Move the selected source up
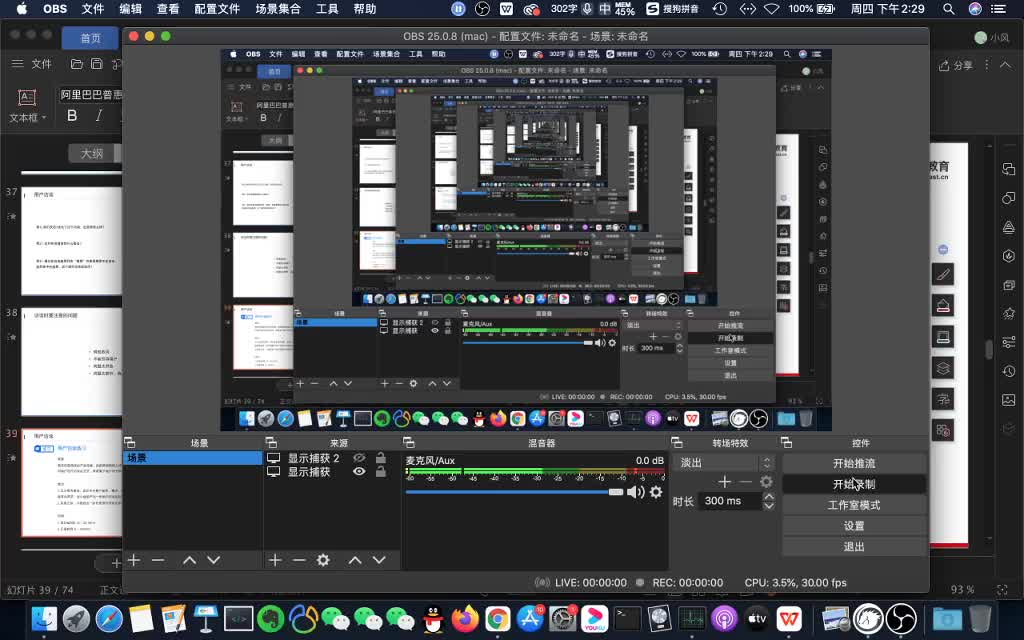The height and width of the screenshot is (640, 1024). [x=355, y=560]
